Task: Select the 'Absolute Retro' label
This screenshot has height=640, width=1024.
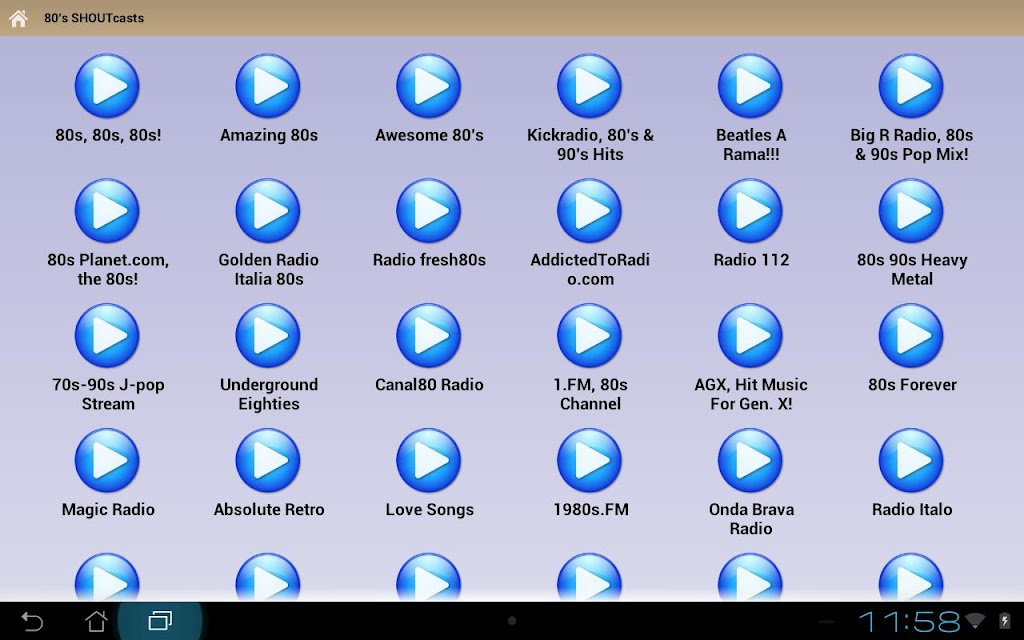Action: point(268,509)
